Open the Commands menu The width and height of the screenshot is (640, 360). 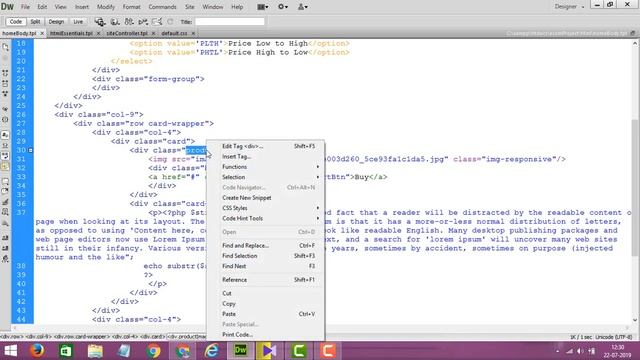click(162, 7)
